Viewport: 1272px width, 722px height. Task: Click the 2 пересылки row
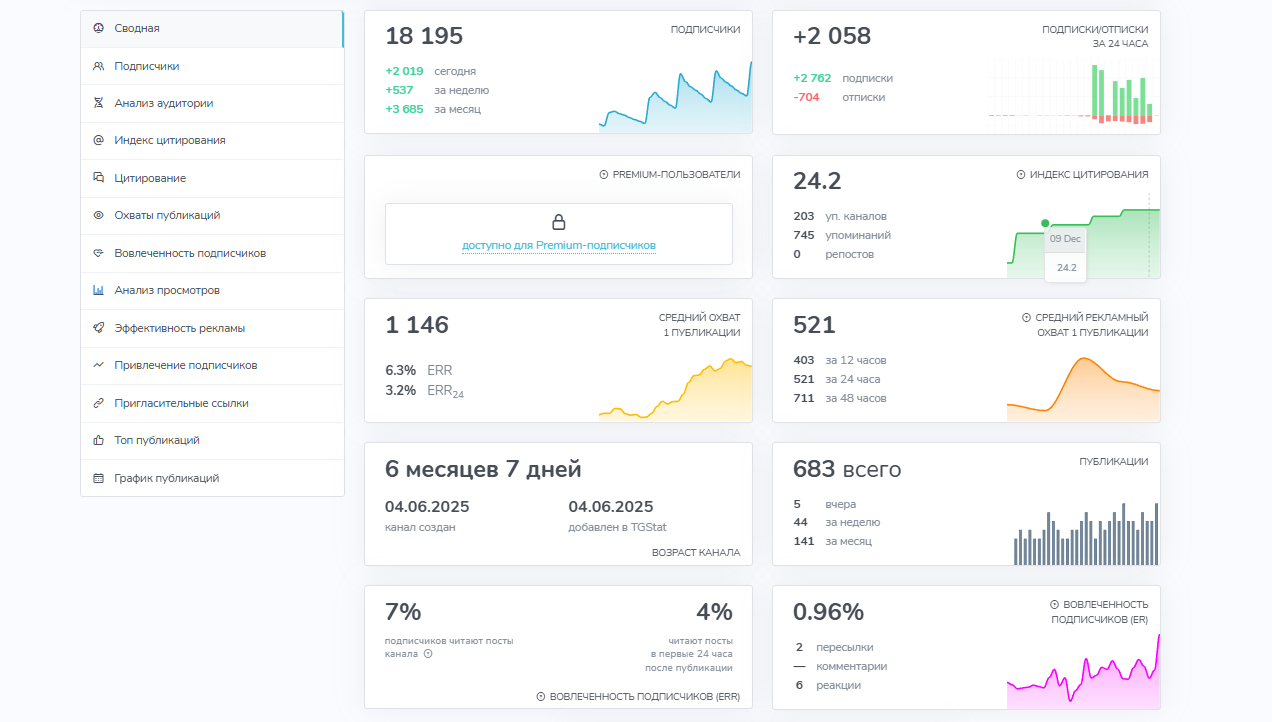click(834, 647)
